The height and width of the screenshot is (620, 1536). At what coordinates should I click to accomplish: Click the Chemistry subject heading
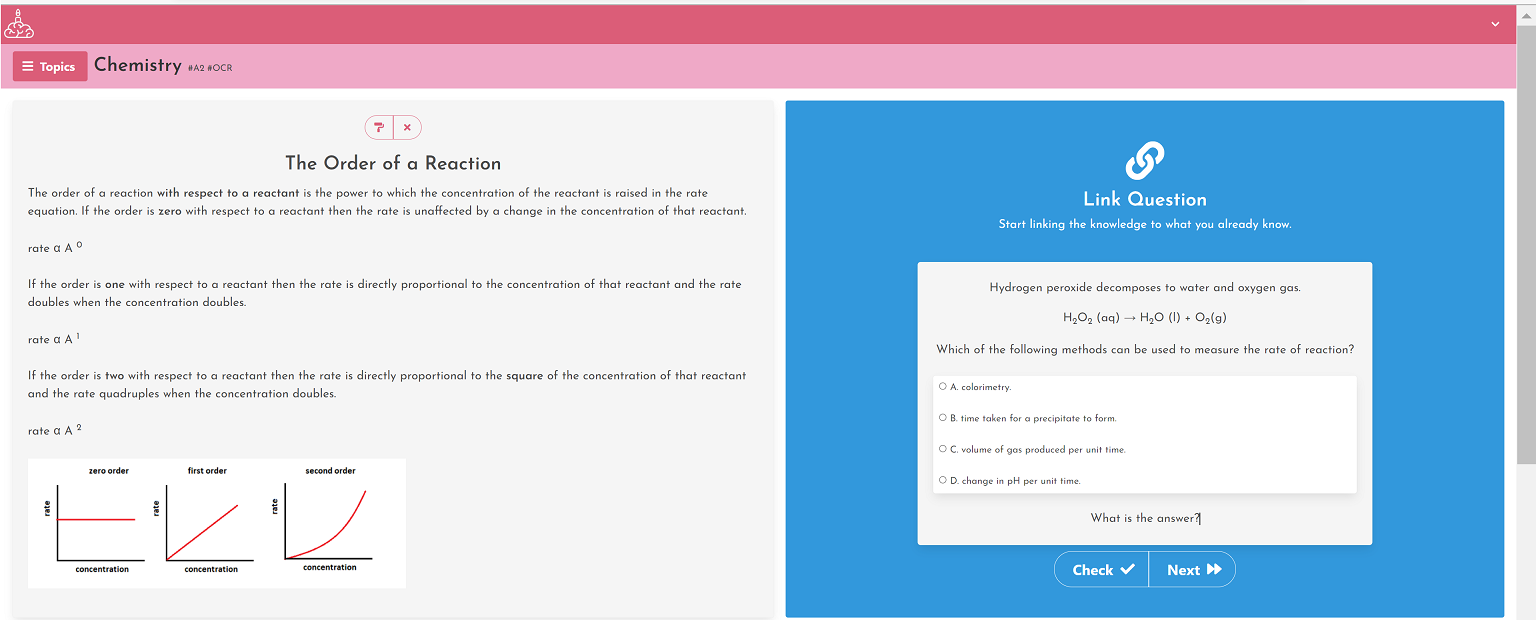[137, 65]
